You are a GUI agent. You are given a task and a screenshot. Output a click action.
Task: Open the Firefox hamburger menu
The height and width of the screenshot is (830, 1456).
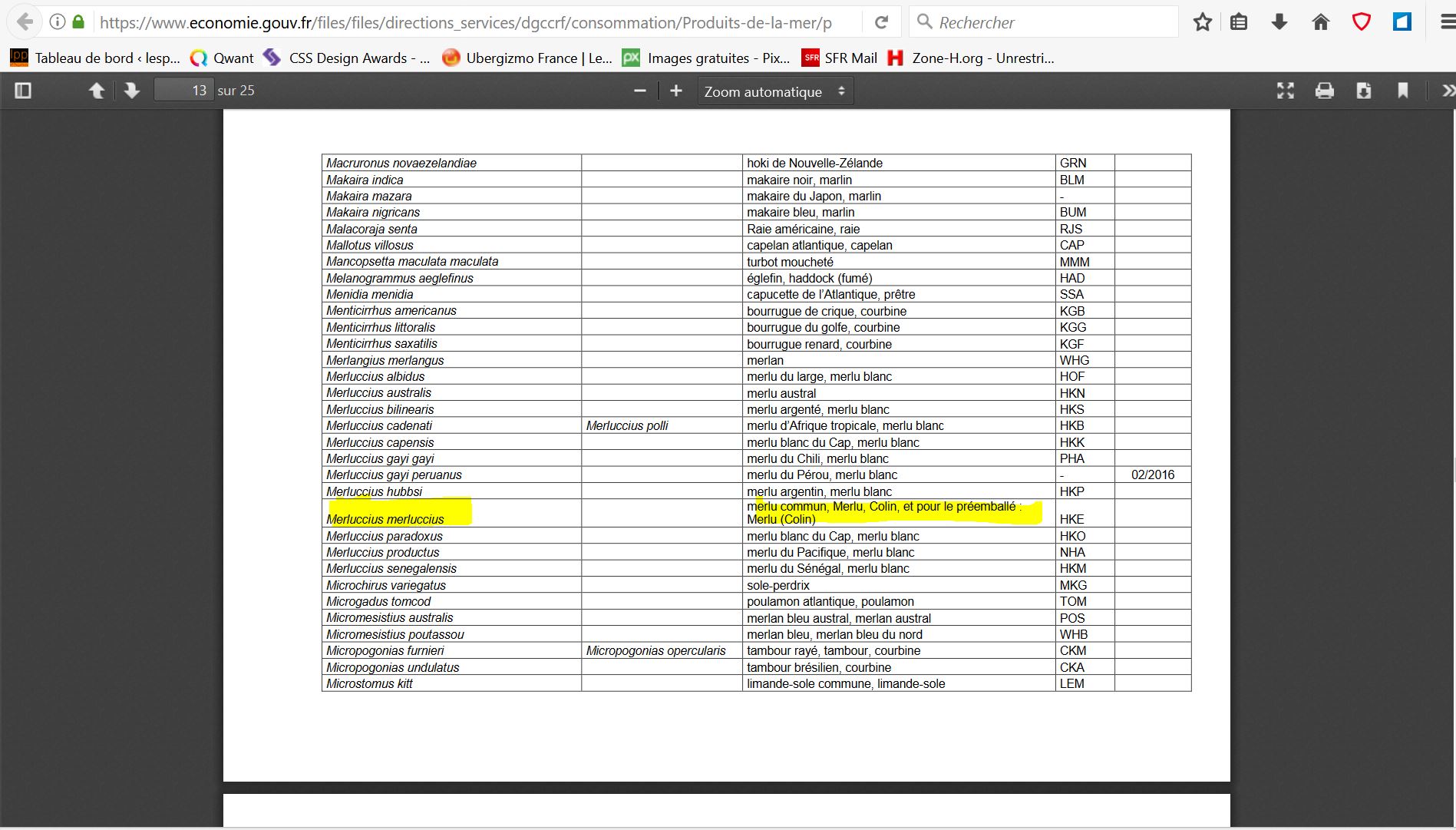1447,22
